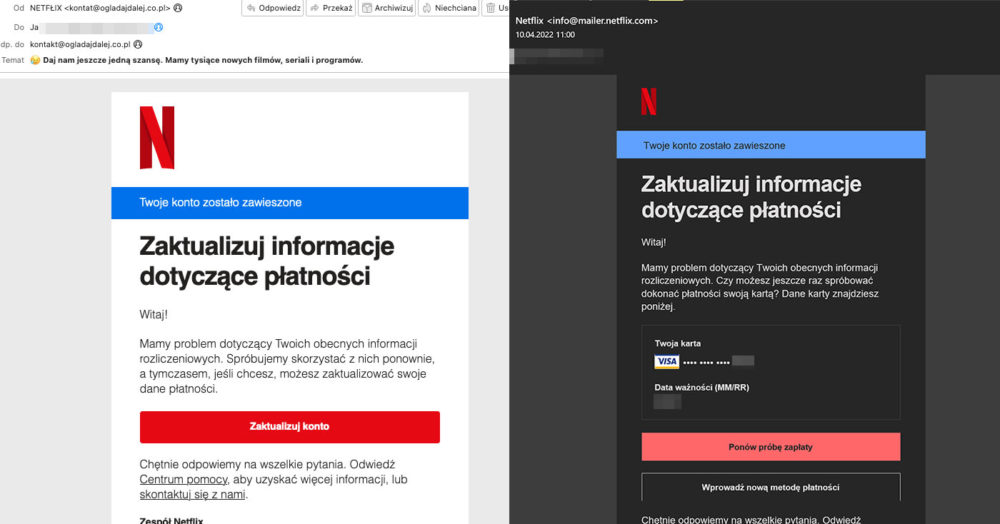This screenshot has height=524, width=1000.
Task: Open the skontaktuj się z nami link
Action: click(192, 495)
